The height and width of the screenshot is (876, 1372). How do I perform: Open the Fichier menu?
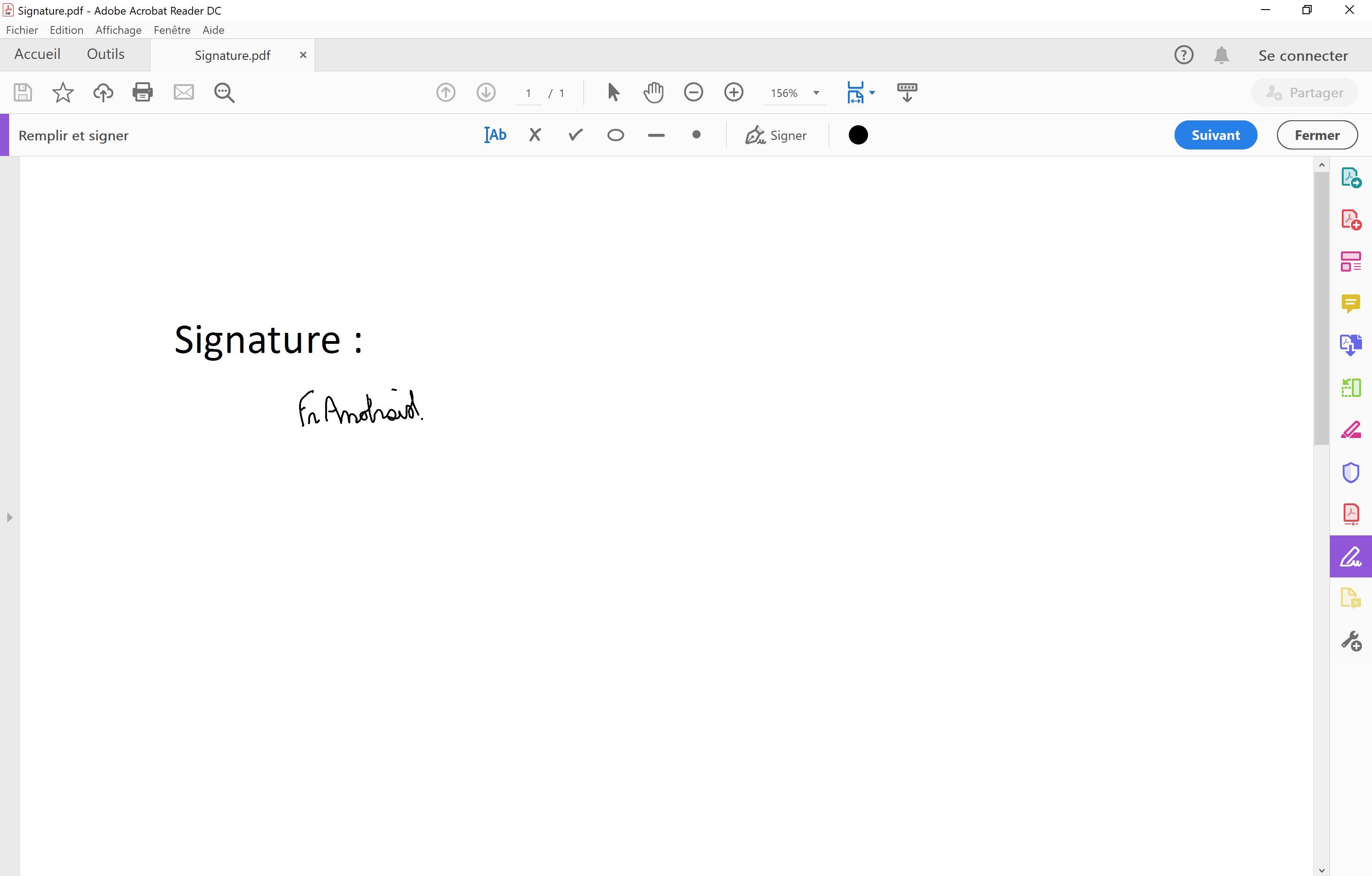pyautogui.click(x=21, y=30)
